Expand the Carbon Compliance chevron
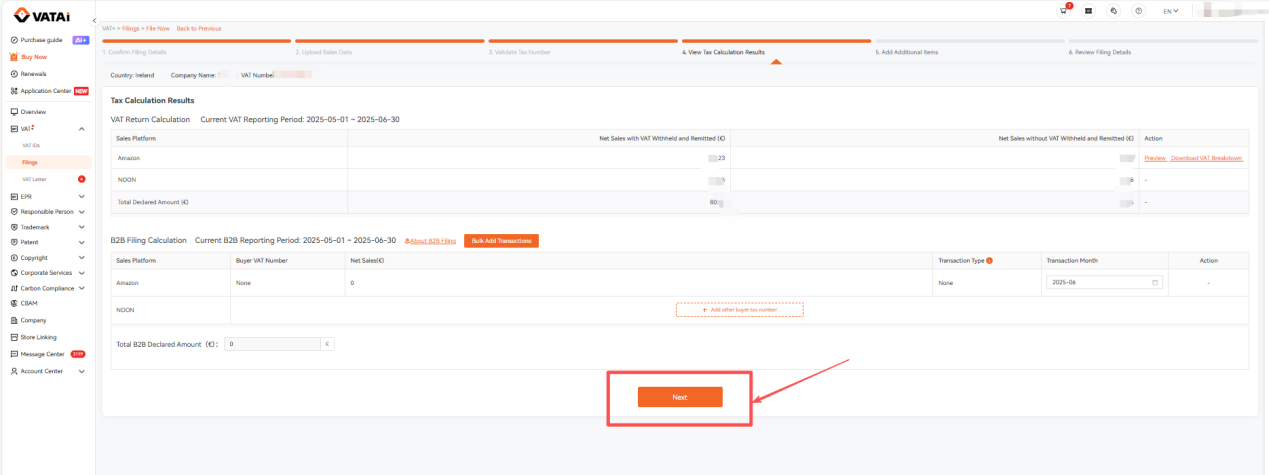This screenshot has width=1269, height=475. (82, 288)
